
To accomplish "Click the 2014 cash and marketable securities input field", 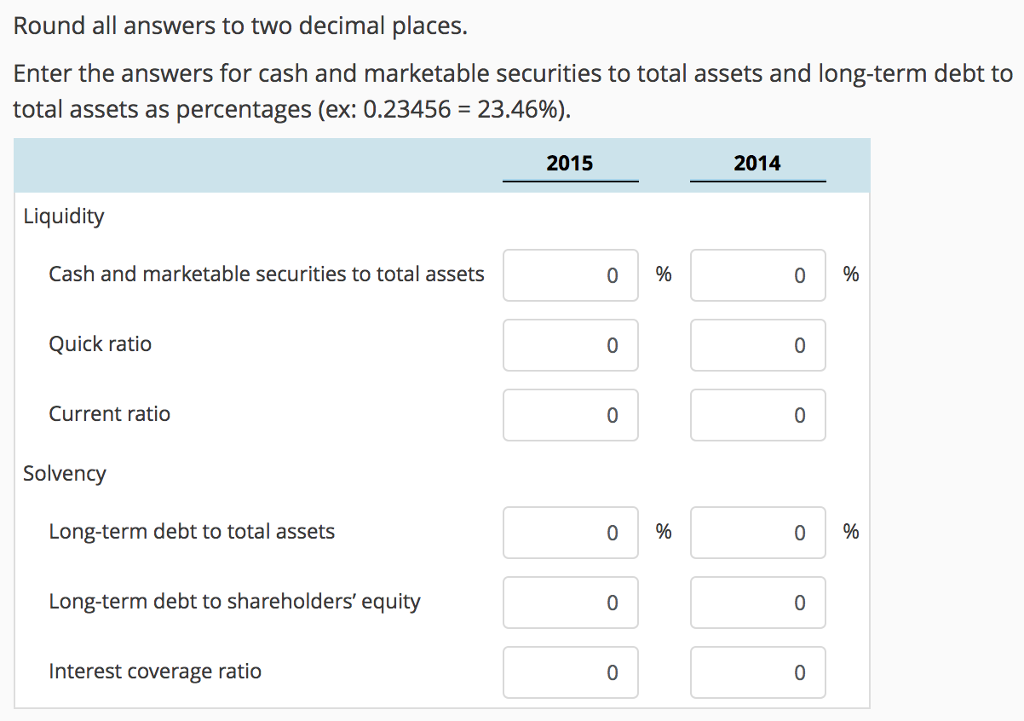I will pos(757,274).
